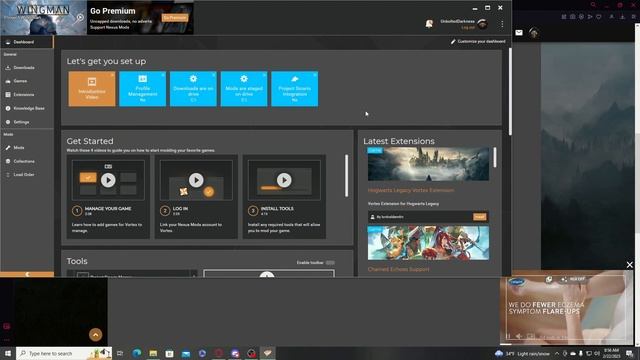The image size is (640, 360).
Task: Collapse the sidebar with the orange arrow bar
Action: 27,274
